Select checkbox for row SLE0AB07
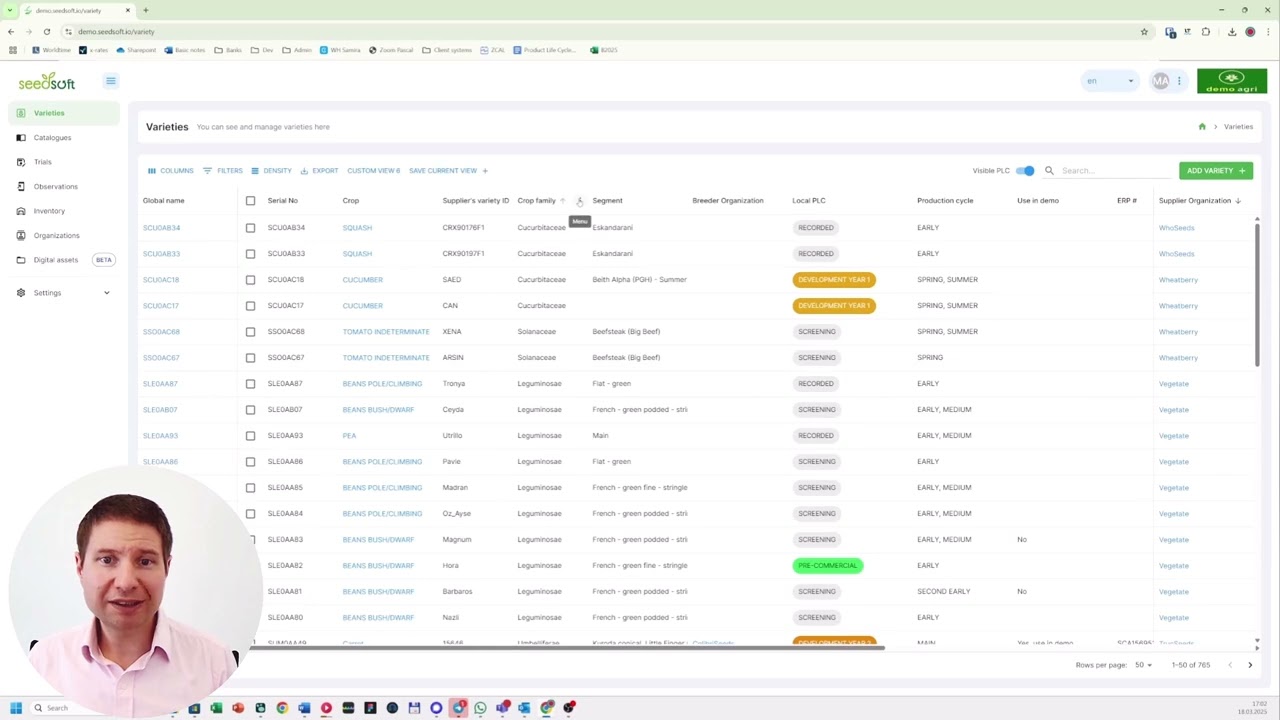Image resolution: width=1280 pixels, height=720 pixels. point(250,410)
